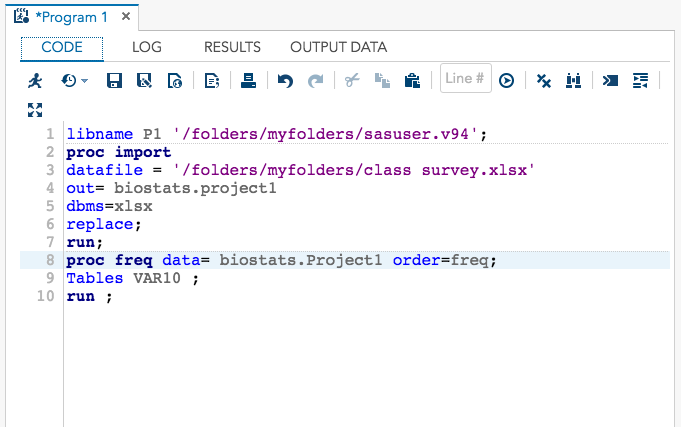Maximize the editor view icon
This screenshot has height=427, width=681.
(x=35, y=110)
